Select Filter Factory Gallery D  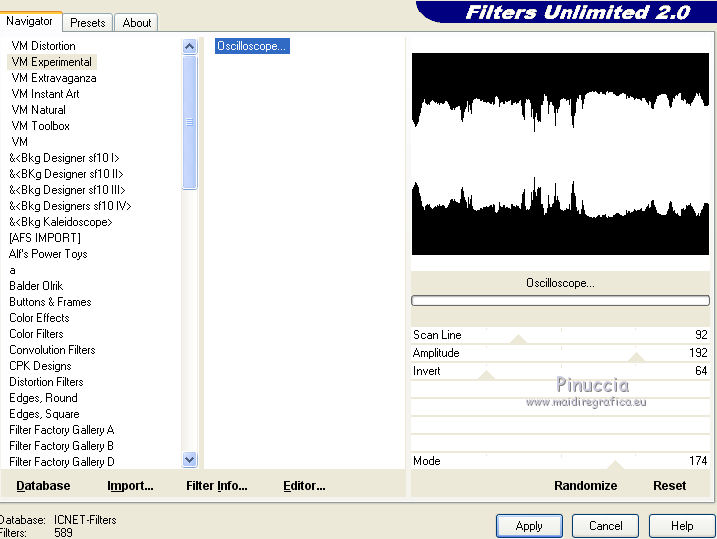(61, 462)
